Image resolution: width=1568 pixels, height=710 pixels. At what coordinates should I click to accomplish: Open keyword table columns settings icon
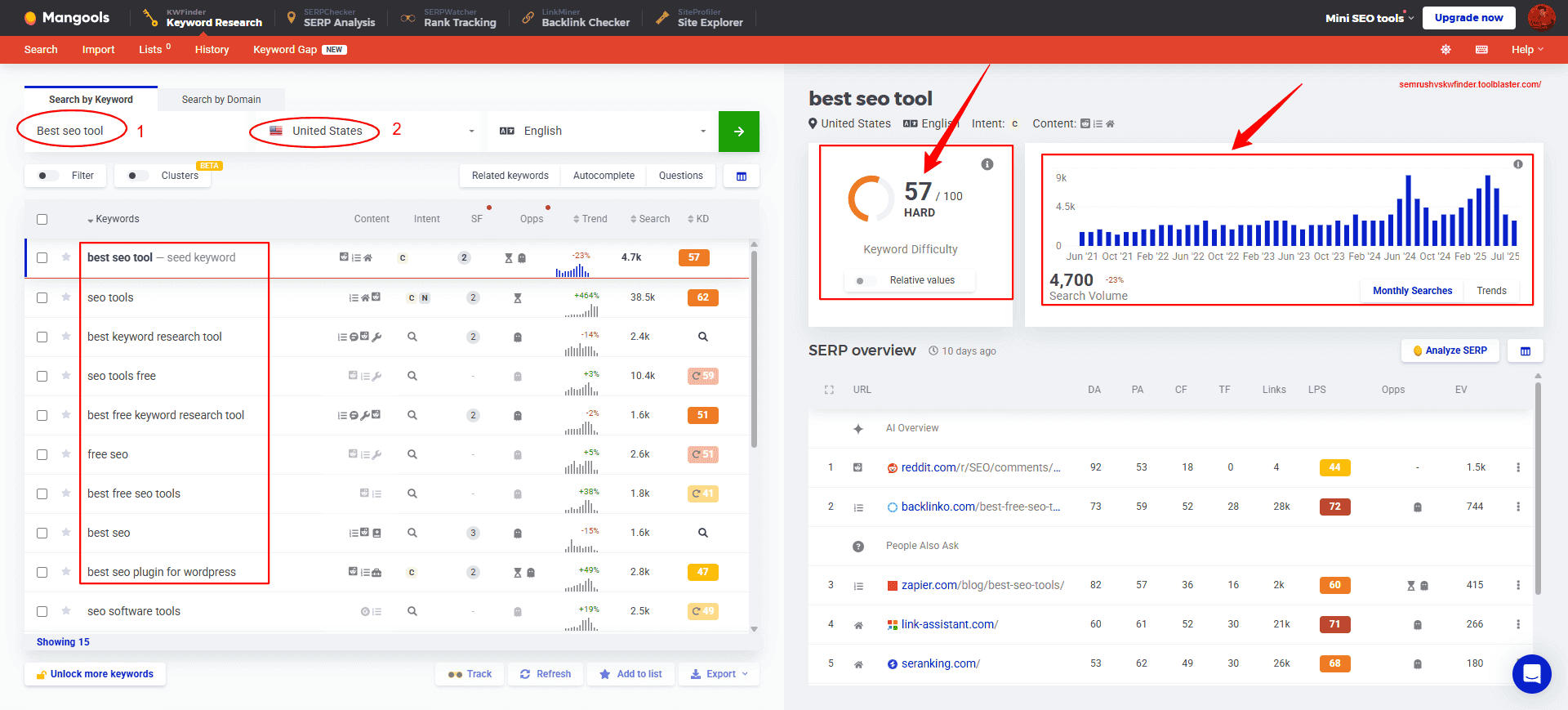(742, 176)
